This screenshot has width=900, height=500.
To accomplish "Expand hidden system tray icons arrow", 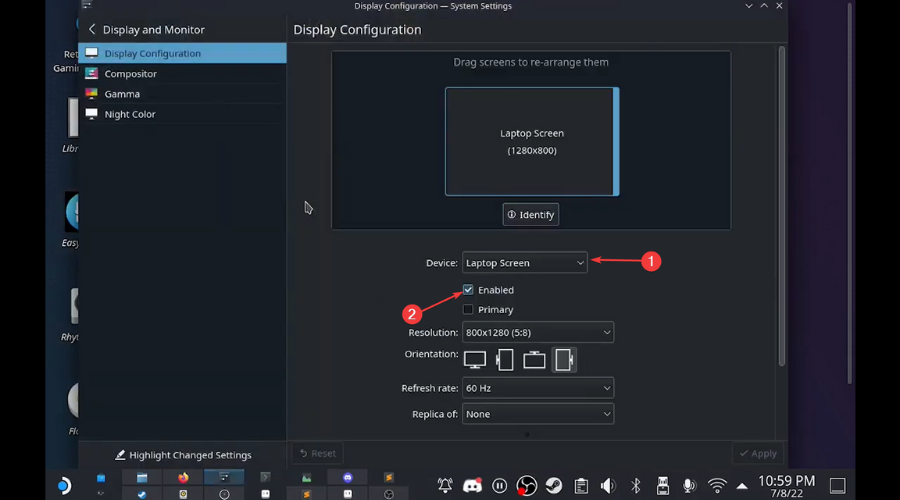I will coord(742,486).
